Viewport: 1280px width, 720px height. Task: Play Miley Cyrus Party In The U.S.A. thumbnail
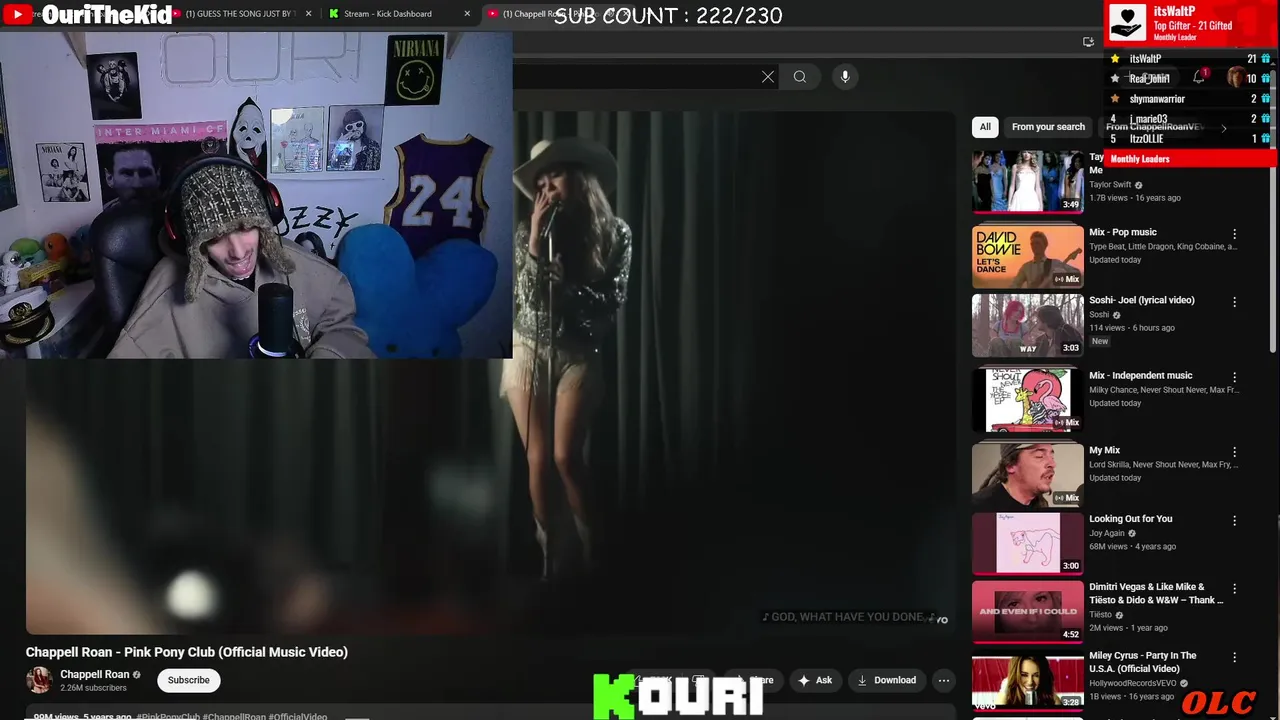(x=1028, y=680)
